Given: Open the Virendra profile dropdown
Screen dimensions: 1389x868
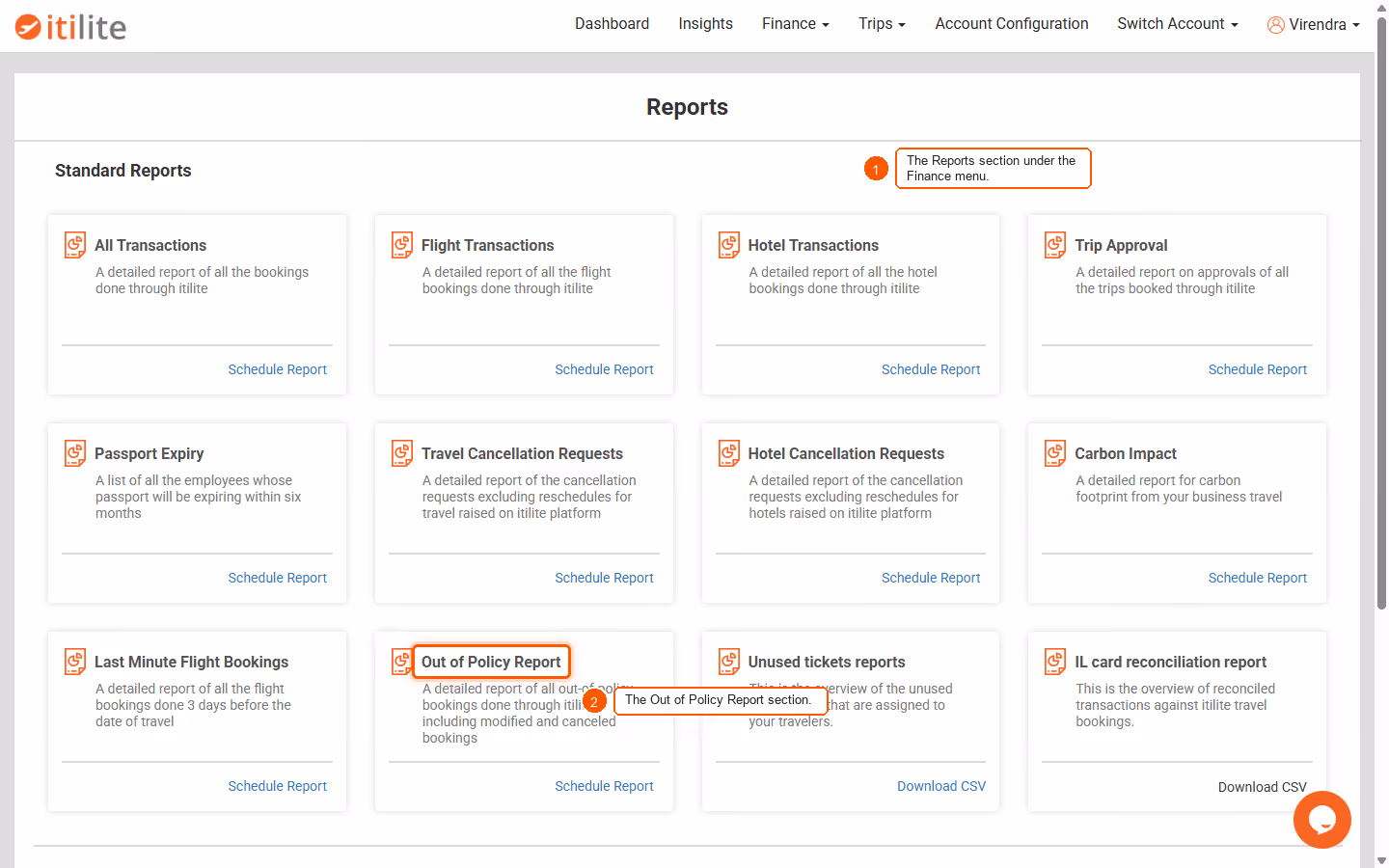Looking at the screenshot, I should (x=1313, y=25).
